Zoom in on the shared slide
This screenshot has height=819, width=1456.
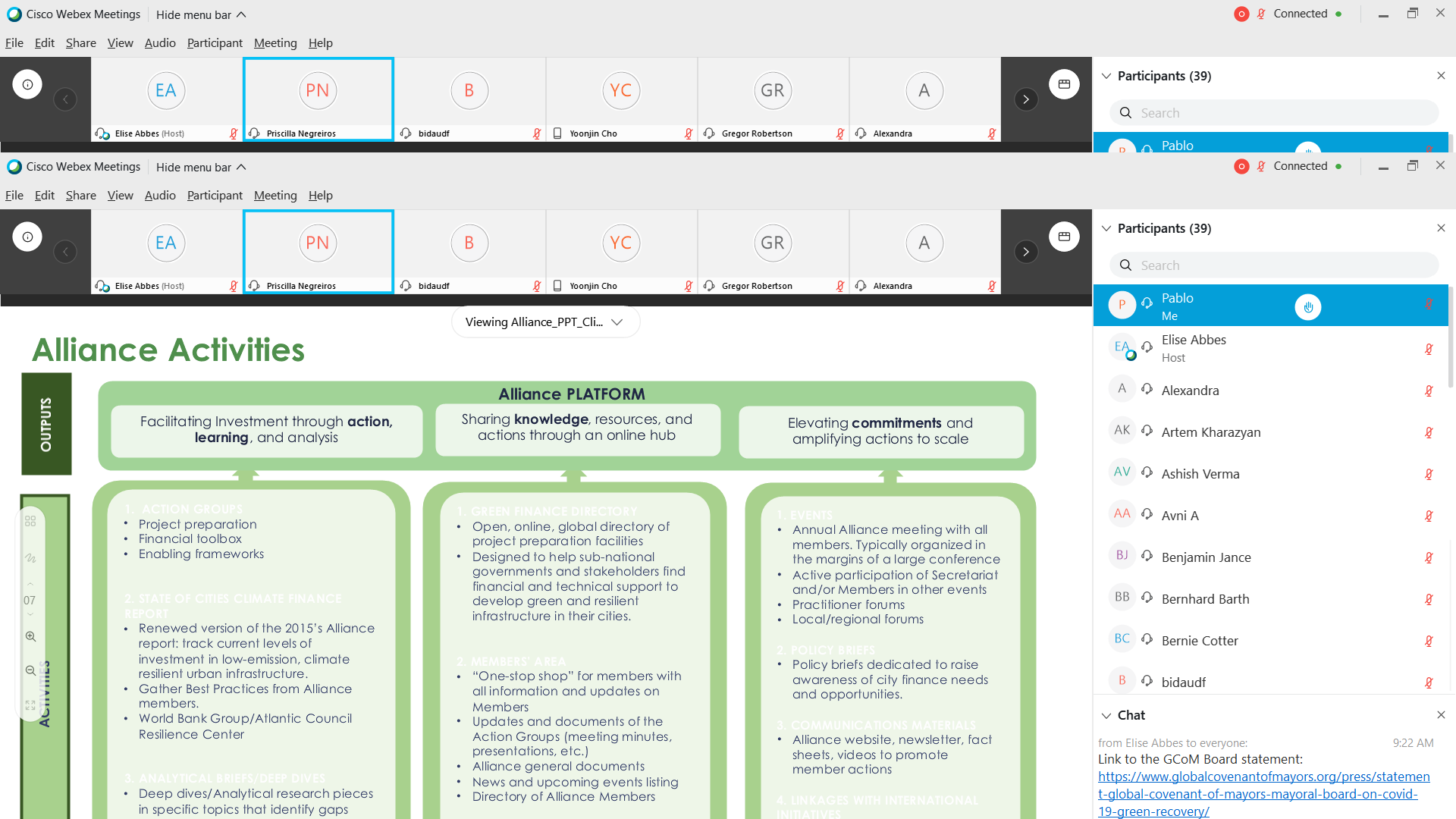point(30,637)
